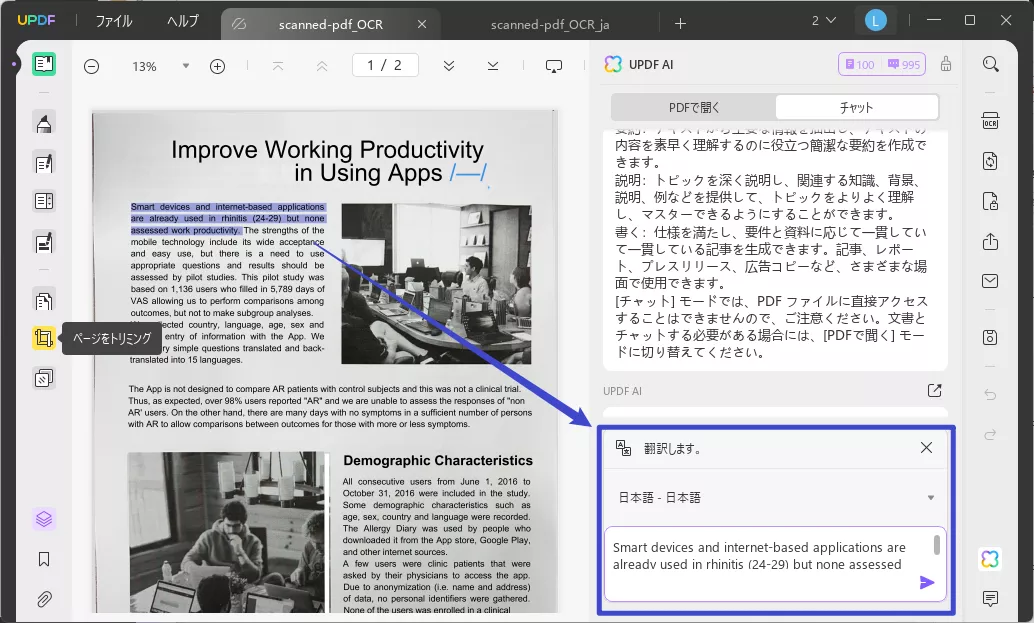1034x623 pixels.
Task: Click the UPDF AI panel title
Action: 651,65
